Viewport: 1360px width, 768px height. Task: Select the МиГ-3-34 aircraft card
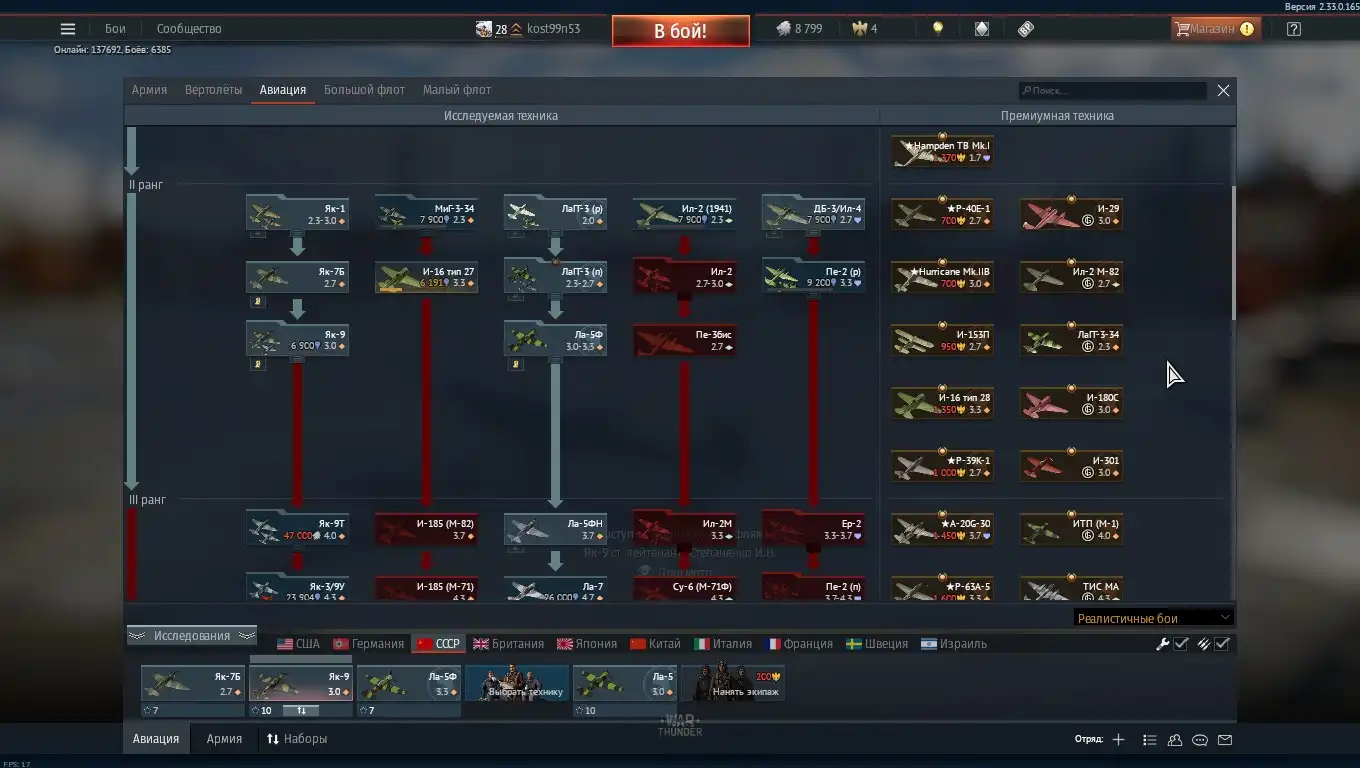pos(426,213)
